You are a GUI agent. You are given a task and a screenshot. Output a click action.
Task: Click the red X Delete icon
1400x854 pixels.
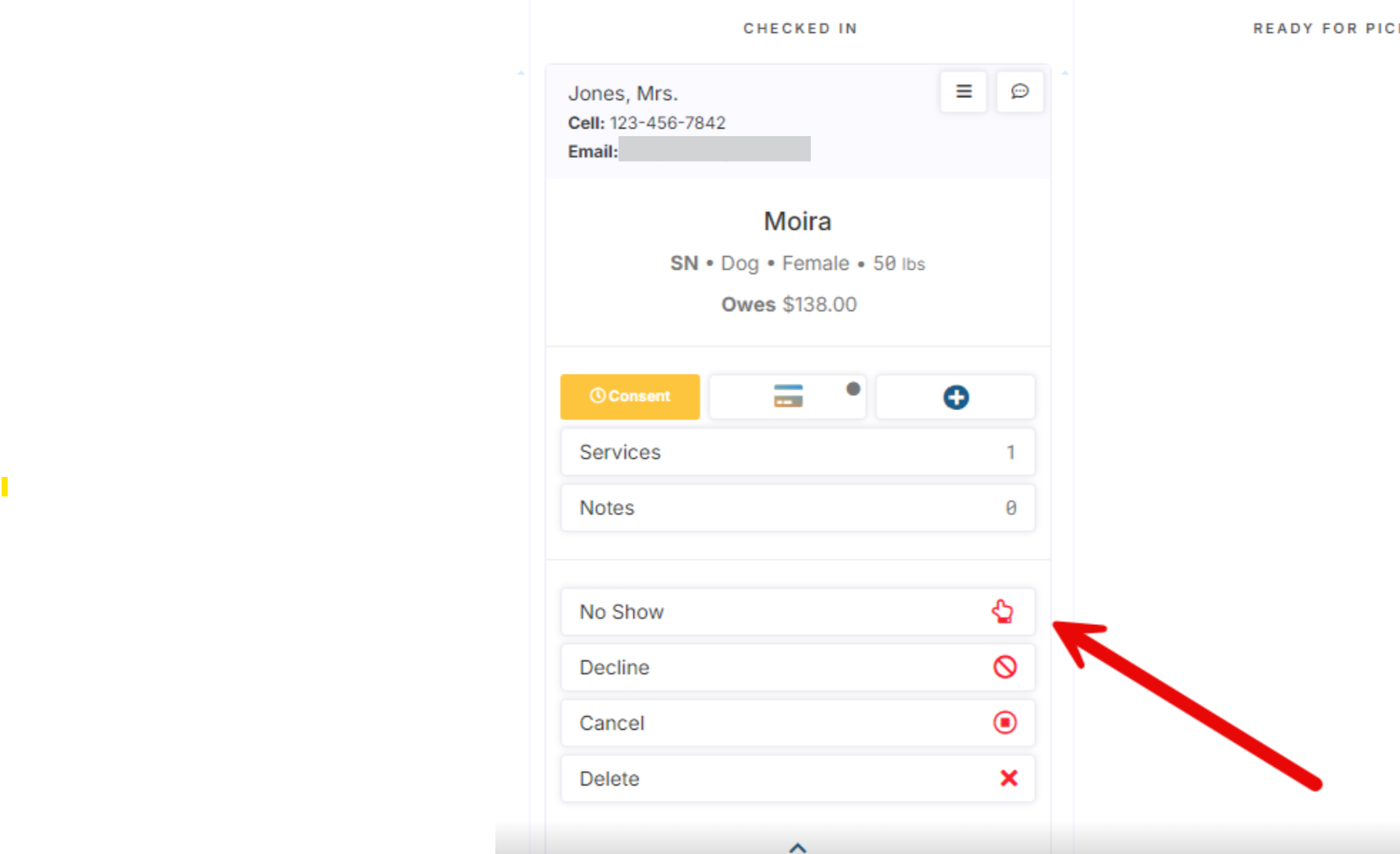tap(1009, 778)
